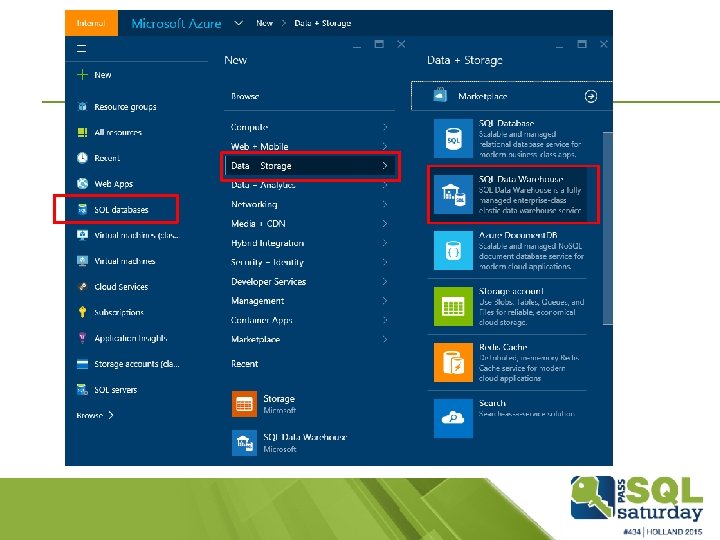720x540 pixels.
Task: Click the Marketplace arrow circle icon
Action: [x=591, y=96]
